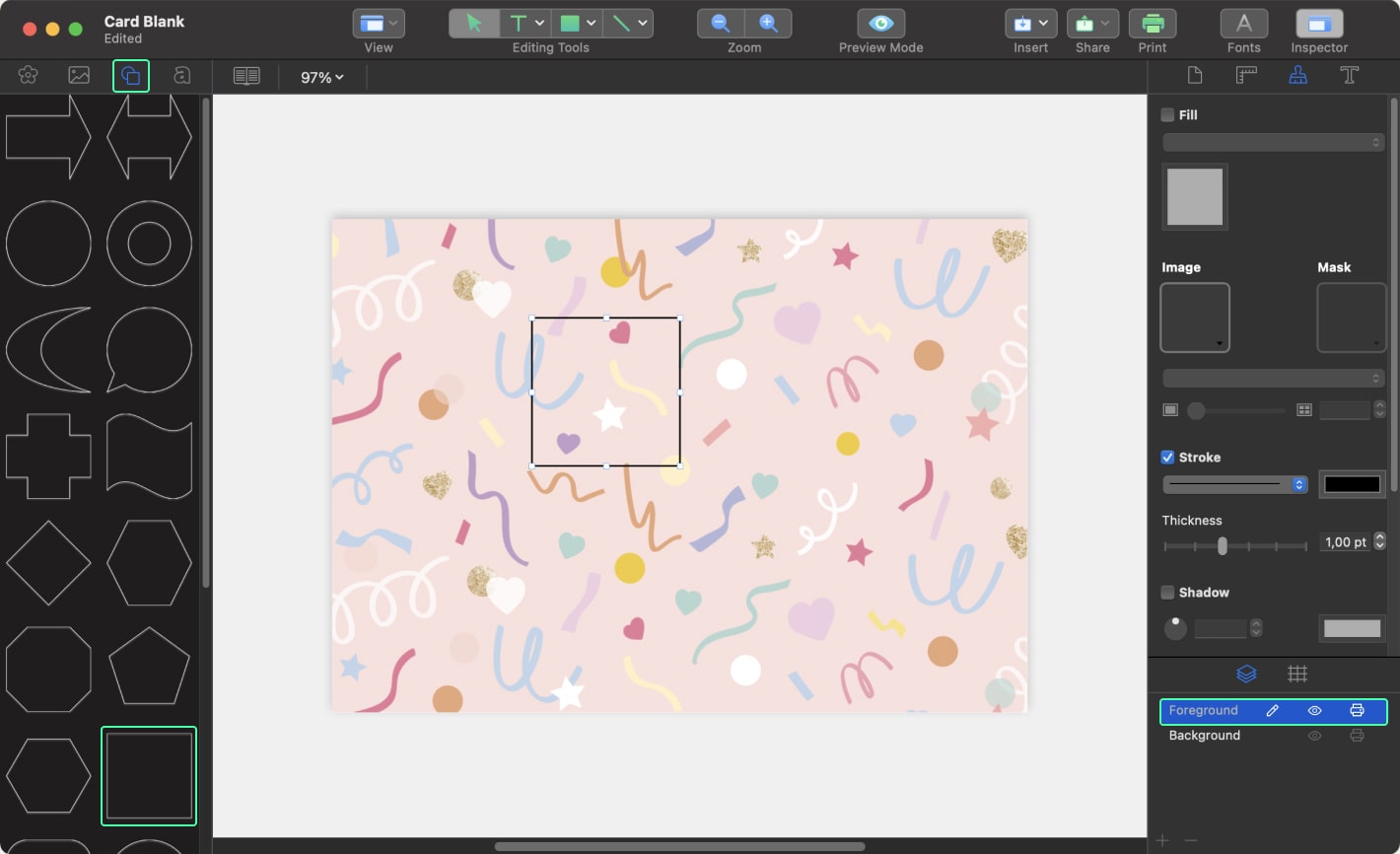Hide the Foreground layer via eye icon

pos(1314,711)
